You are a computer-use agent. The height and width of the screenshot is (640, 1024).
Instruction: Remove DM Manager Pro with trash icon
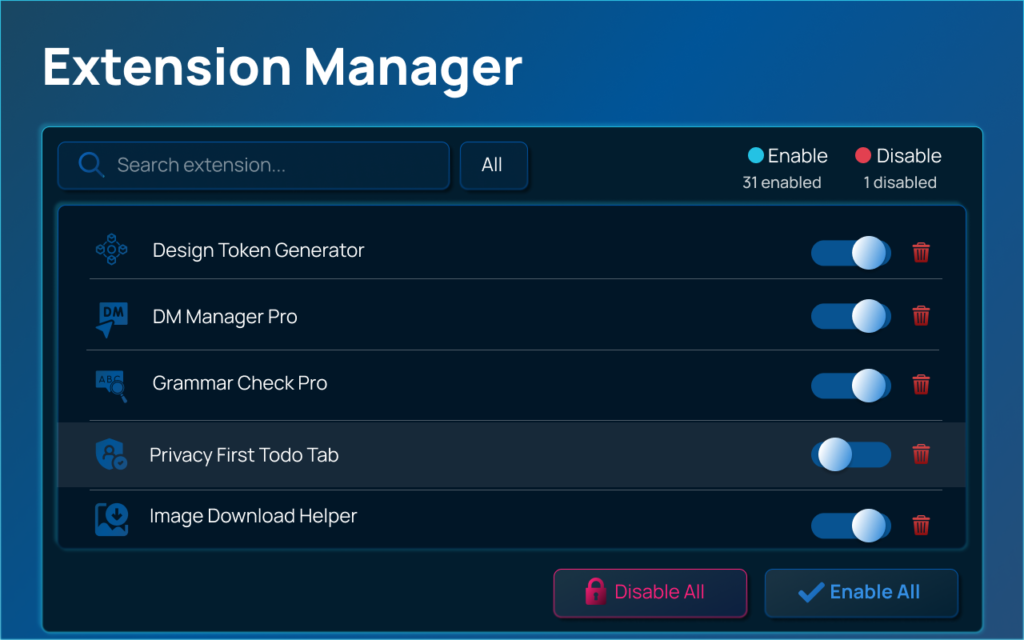click(x=921, y=316)
